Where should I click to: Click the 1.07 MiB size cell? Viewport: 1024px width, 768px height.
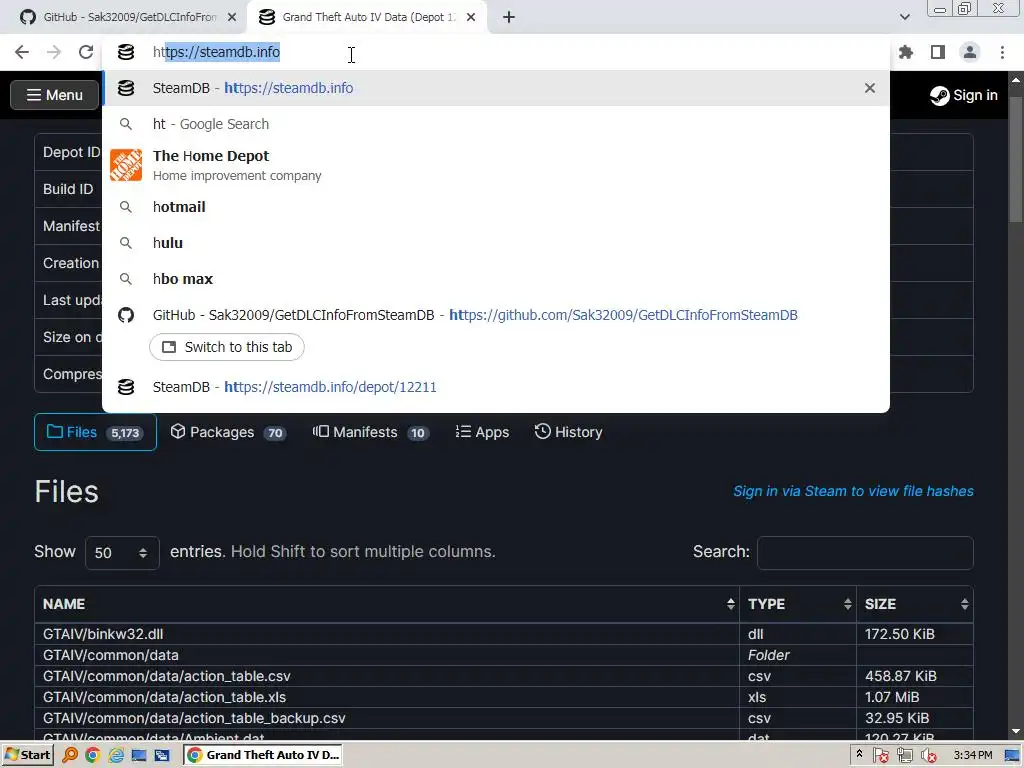pos(915,697)
